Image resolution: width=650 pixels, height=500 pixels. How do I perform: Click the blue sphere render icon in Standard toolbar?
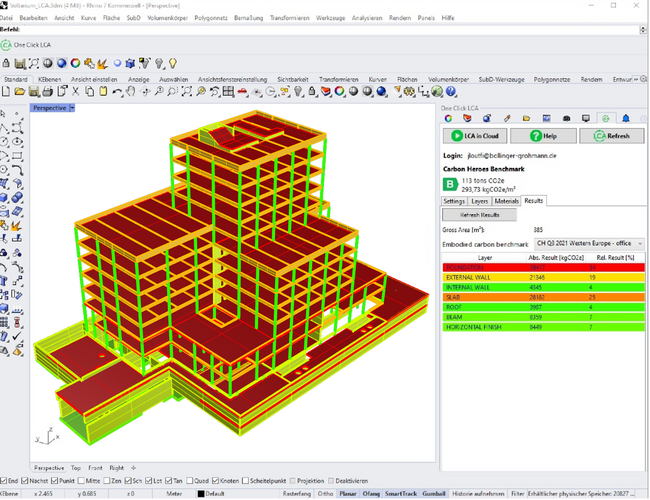tap(381, 92)
